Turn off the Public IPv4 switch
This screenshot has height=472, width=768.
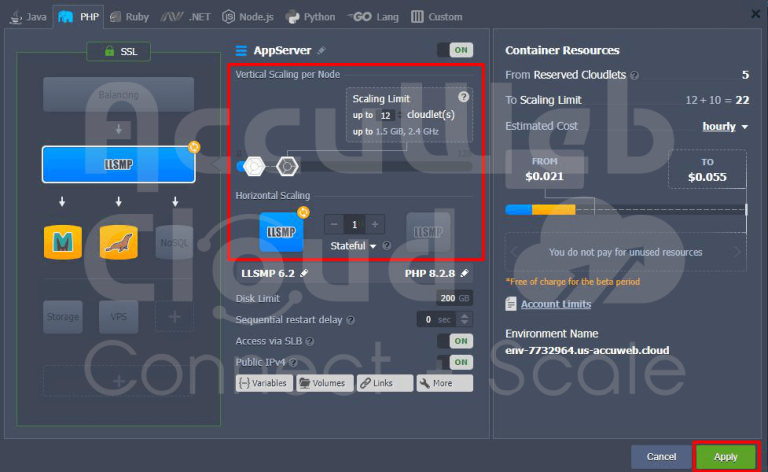click(x=455, y=362)
